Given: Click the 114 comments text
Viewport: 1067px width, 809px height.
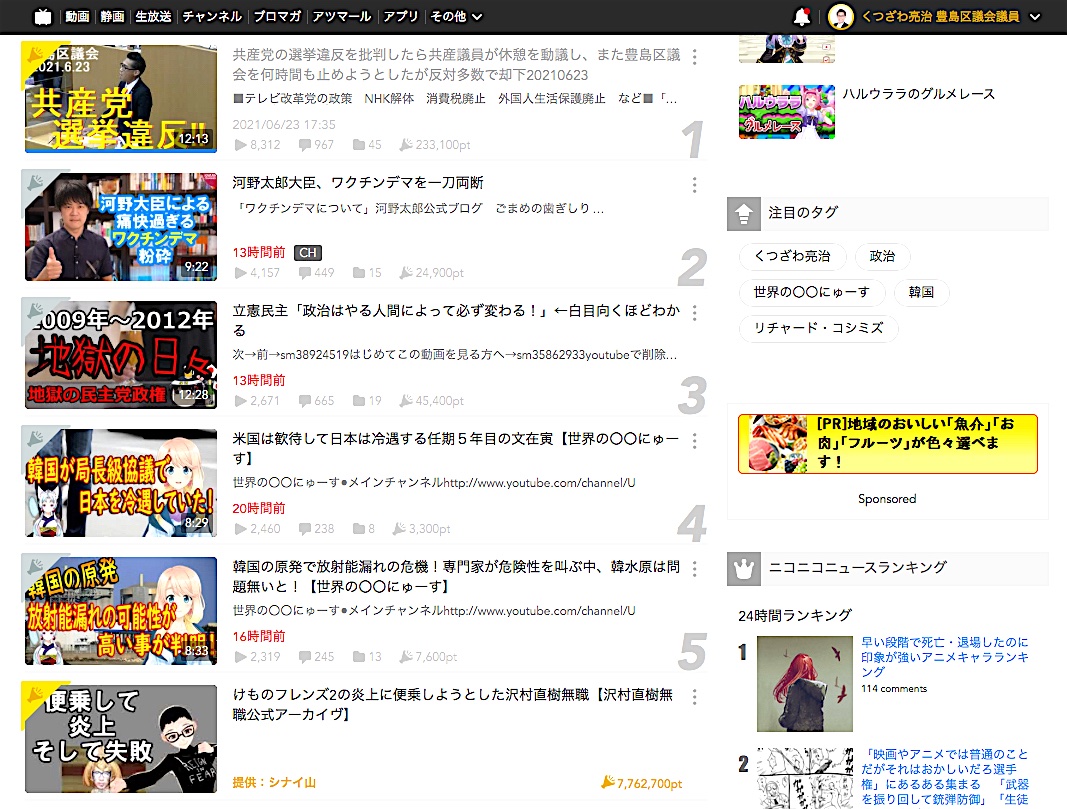Looking at the screenshot, I should (x=893, y=689).
